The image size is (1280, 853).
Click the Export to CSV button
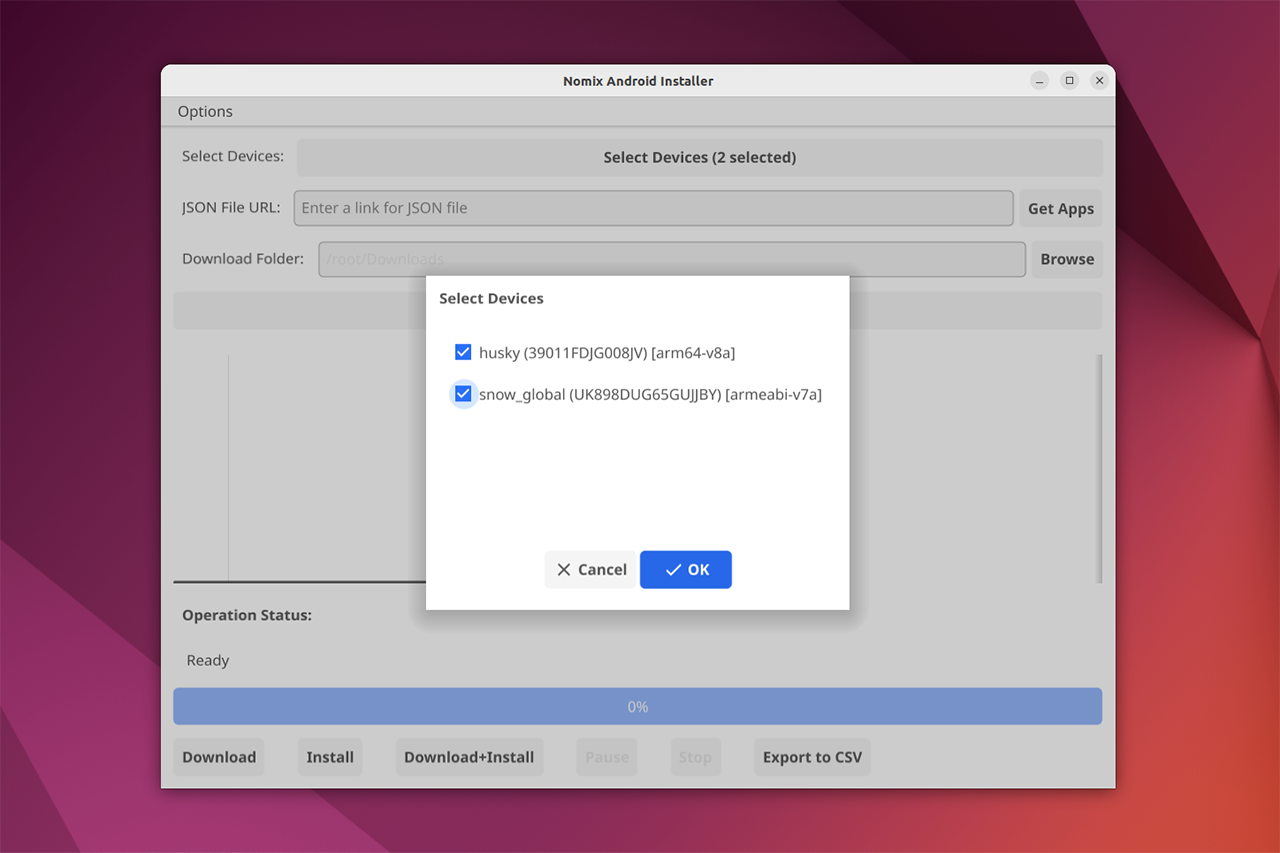[x=812, y=757]
